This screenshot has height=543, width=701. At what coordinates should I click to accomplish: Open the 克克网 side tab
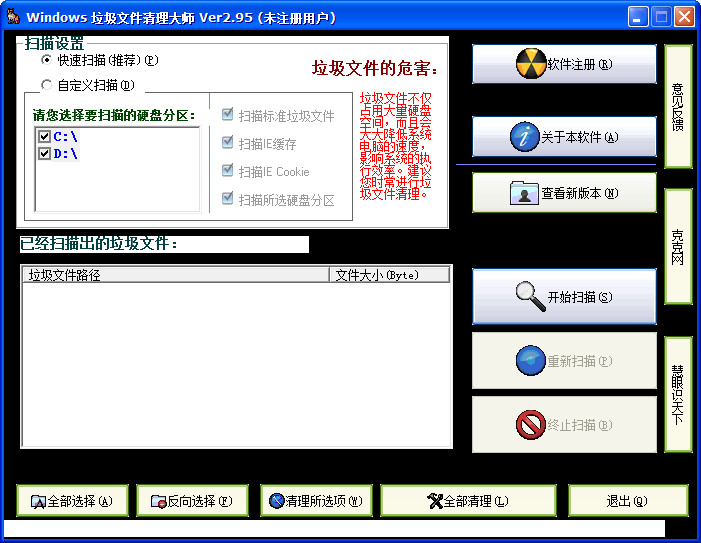pos(678,246)
